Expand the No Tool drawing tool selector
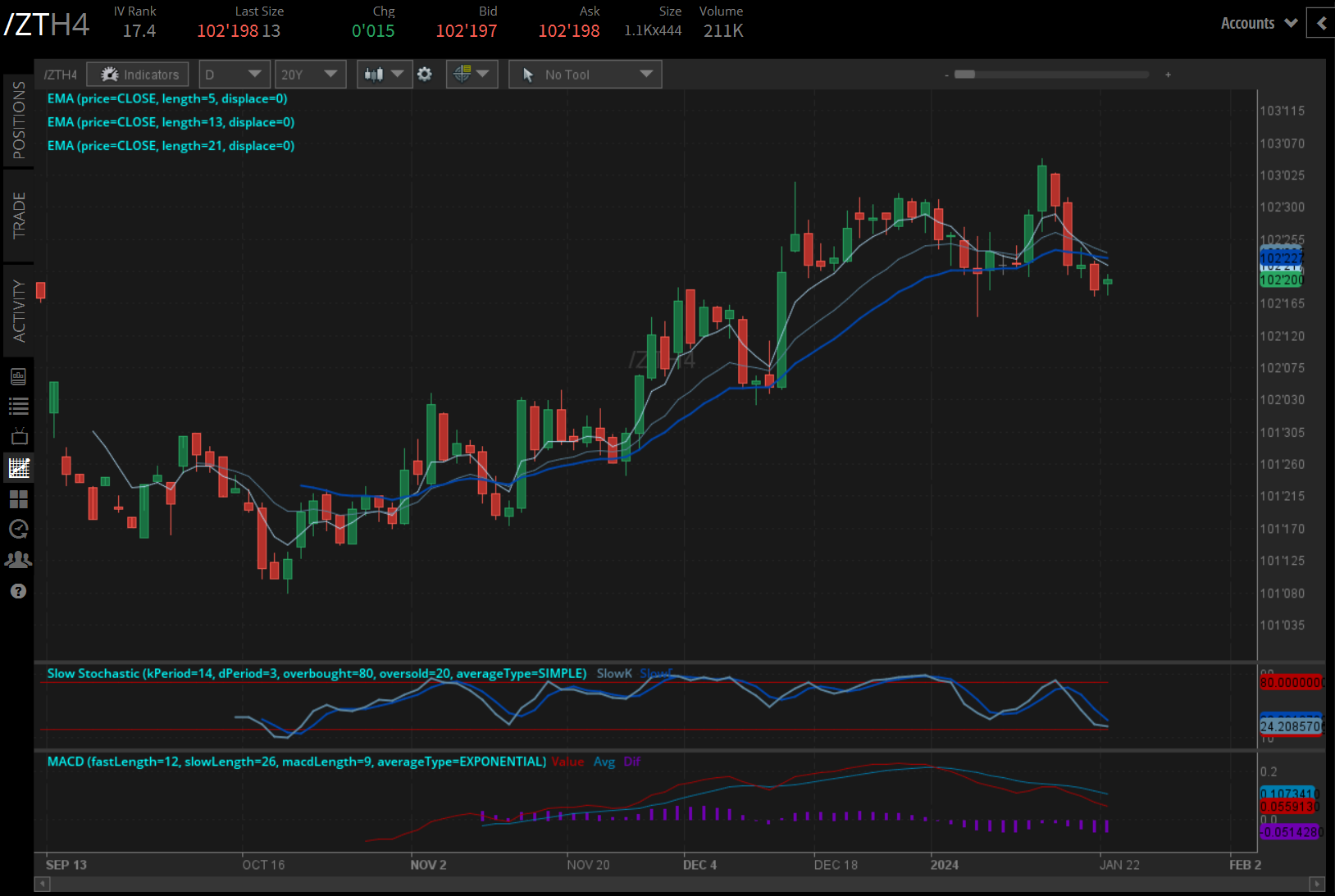1335x896 pixels. tap(585, 75)
